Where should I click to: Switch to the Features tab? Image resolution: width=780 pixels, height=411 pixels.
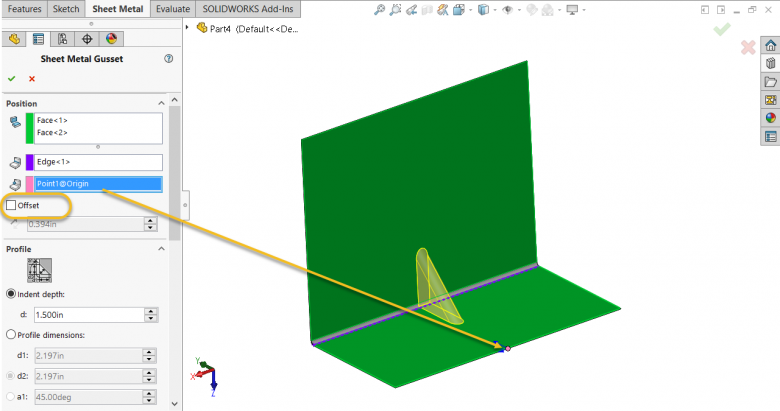(x=25, y=9)
